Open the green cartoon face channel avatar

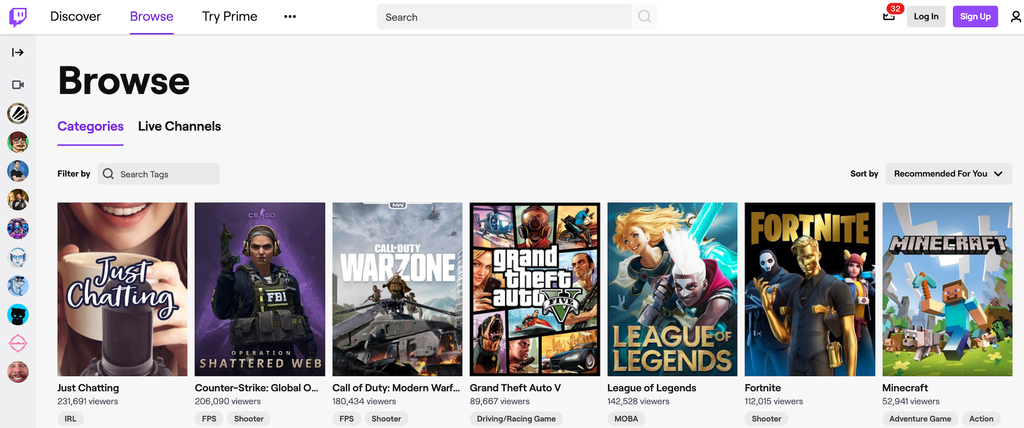click(x=18, y=142)
